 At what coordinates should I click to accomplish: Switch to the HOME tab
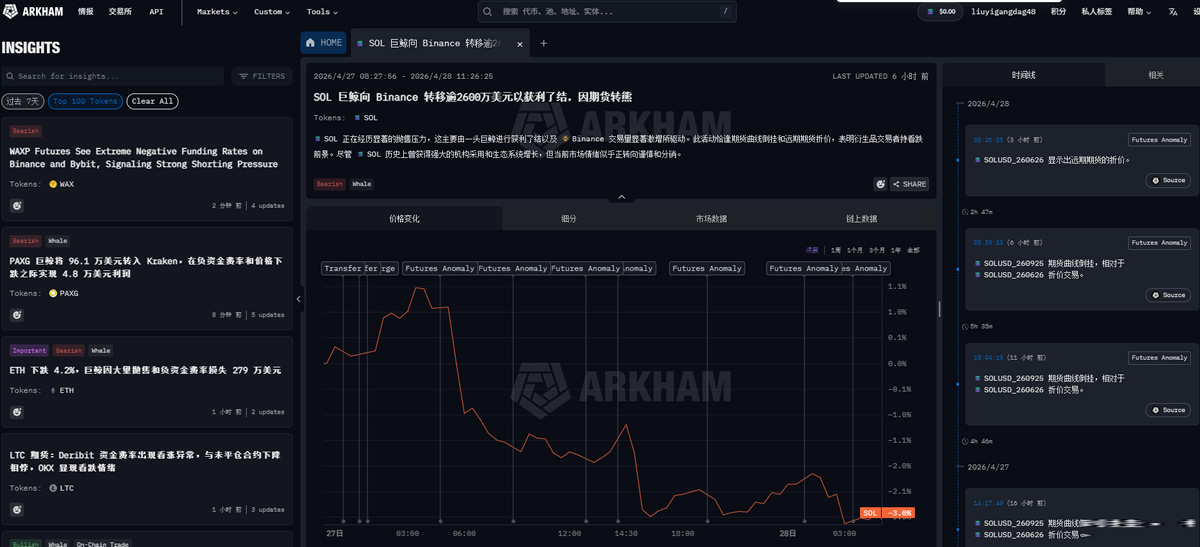coord(324,43)
